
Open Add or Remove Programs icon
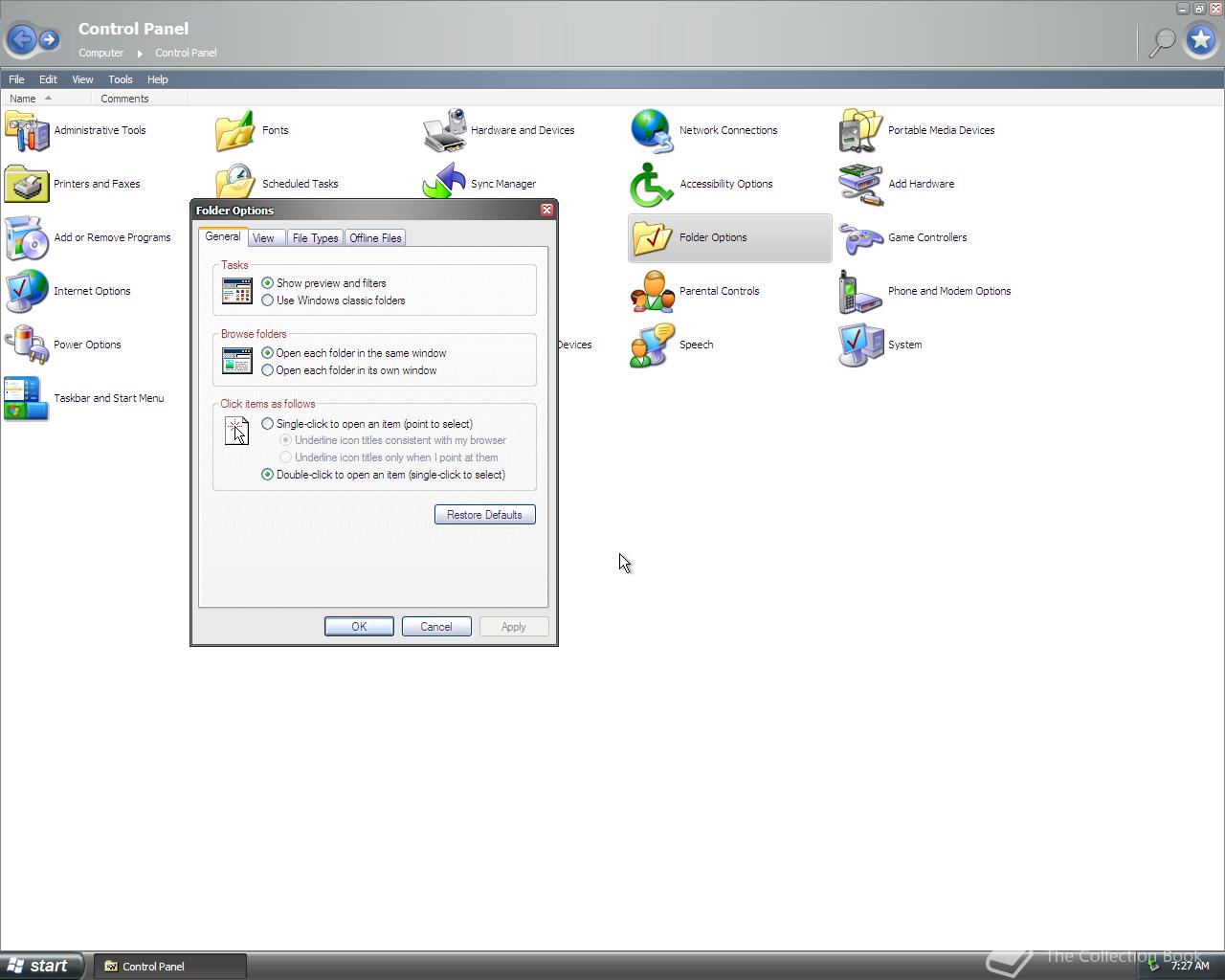(x=27, y=237)
